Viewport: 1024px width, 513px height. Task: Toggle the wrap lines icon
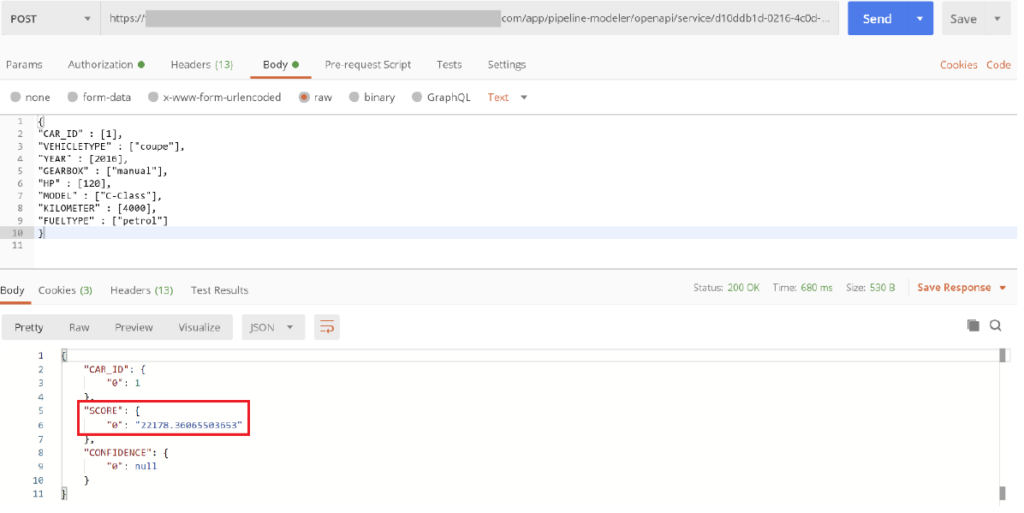click(x=327, y=328)
